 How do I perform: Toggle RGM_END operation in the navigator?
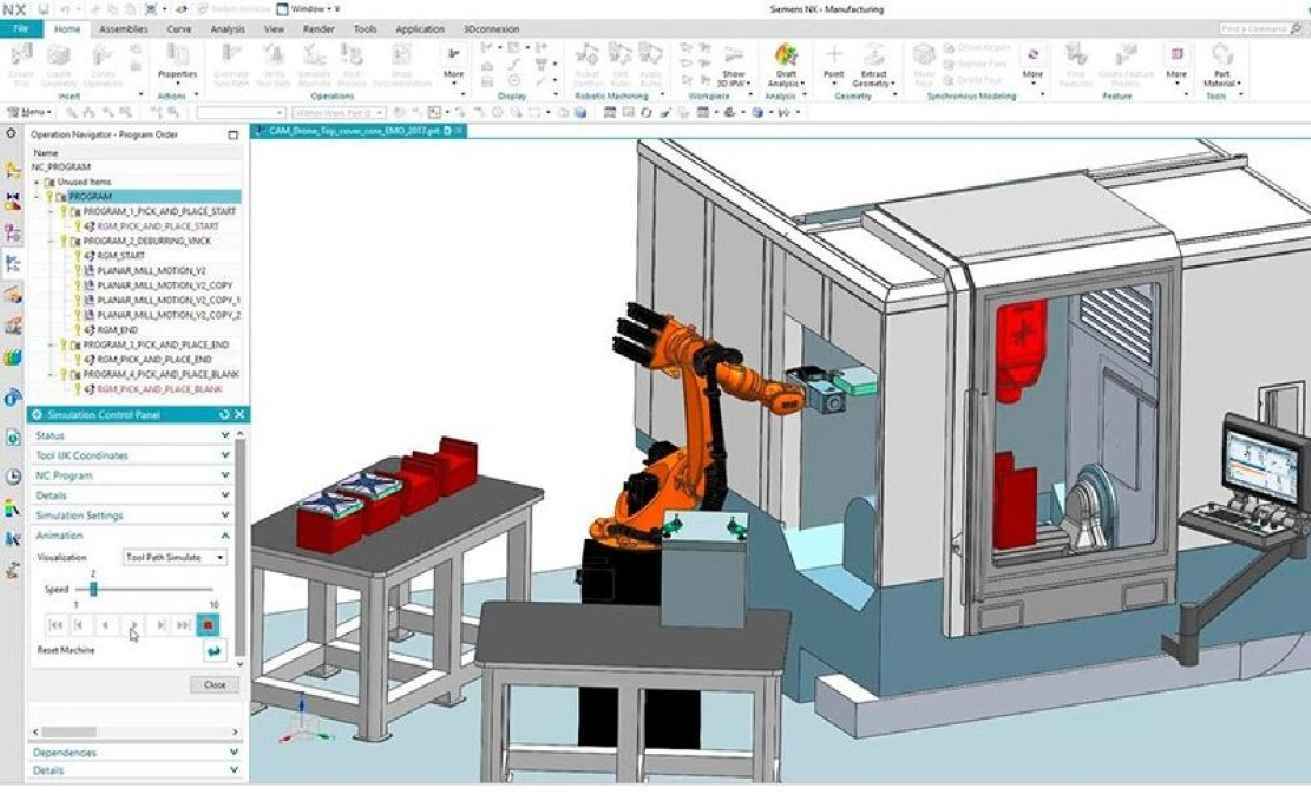tap(77, 328)
